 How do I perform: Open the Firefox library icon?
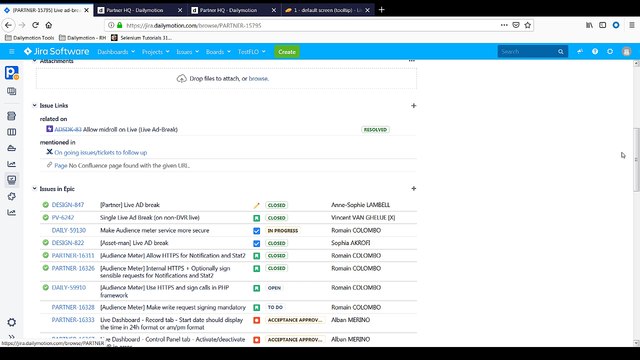tap(589, 25)
